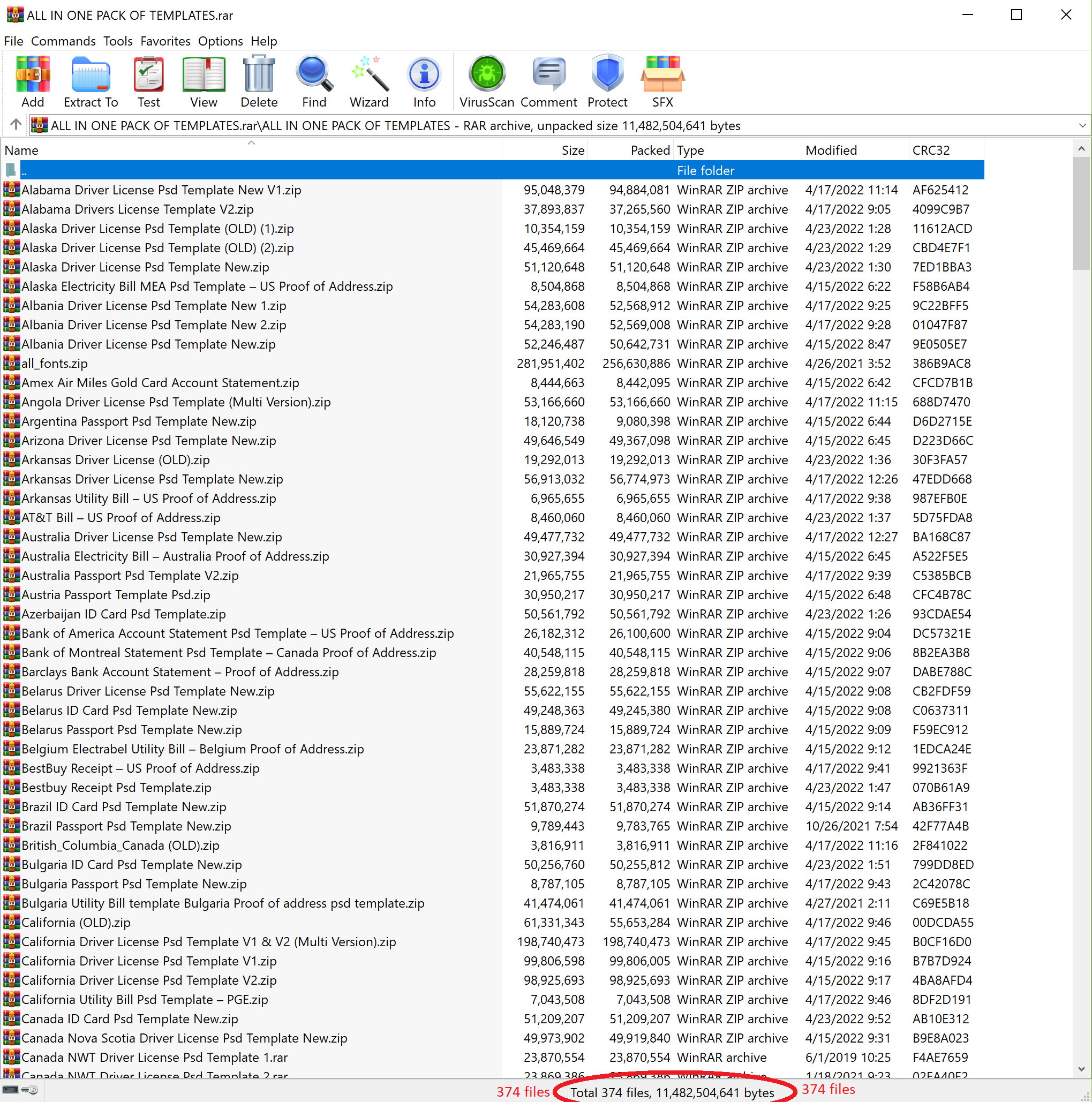Expand the address bar path dropdown
The width and height of the screenshot is (1092, 1102).
(1082, 125)
